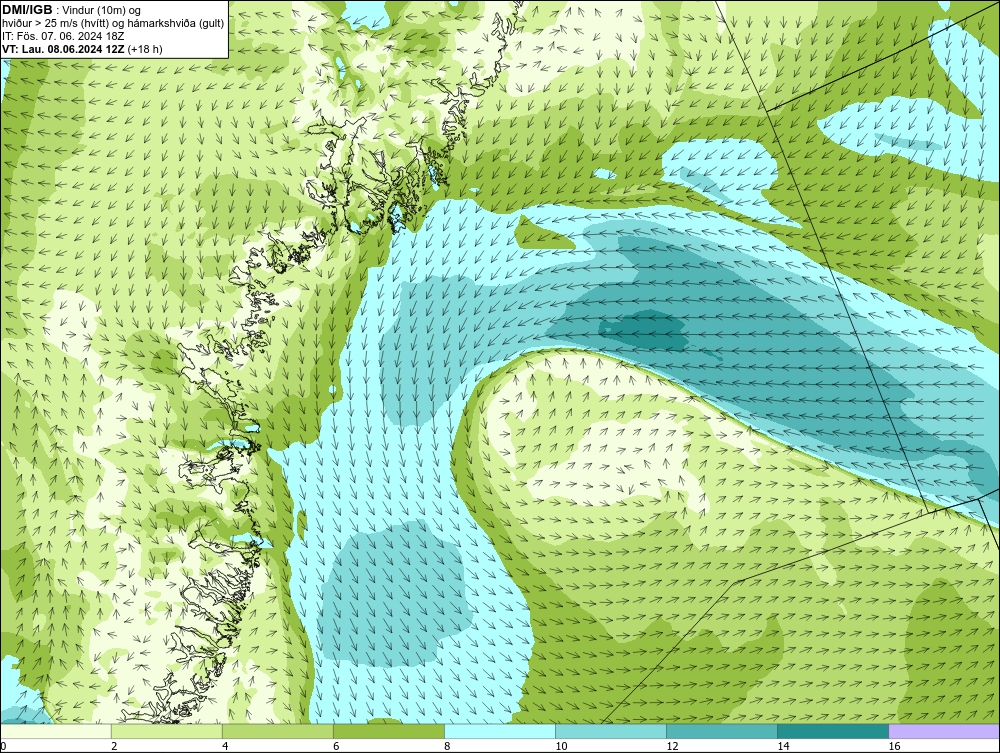Click the 8–10 m/s pale cyan swatch
Screen dimensions: 1000x753
[x=500, y=731]
